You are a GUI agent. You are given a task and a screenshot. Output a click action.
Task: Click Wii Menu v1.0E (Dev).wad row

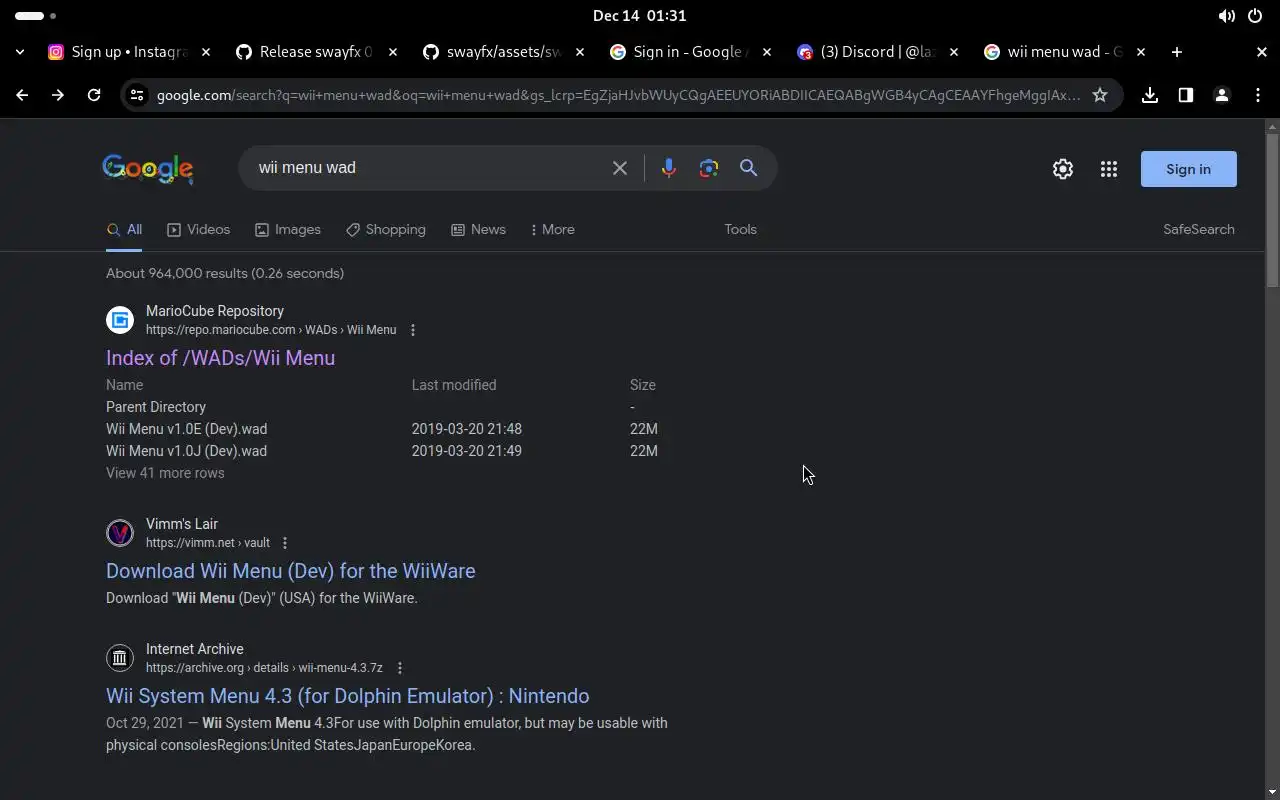click(382, 429)
